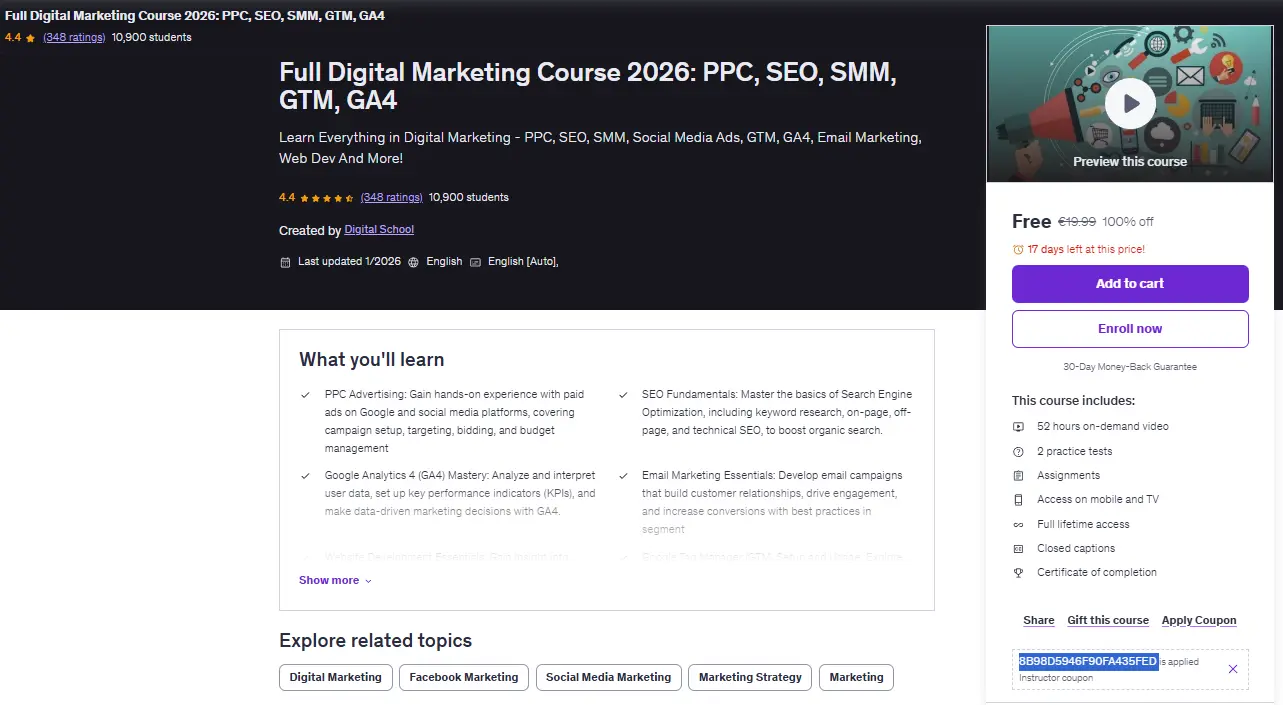Click 'Access on mobile and TV' text

point(1097,499)
